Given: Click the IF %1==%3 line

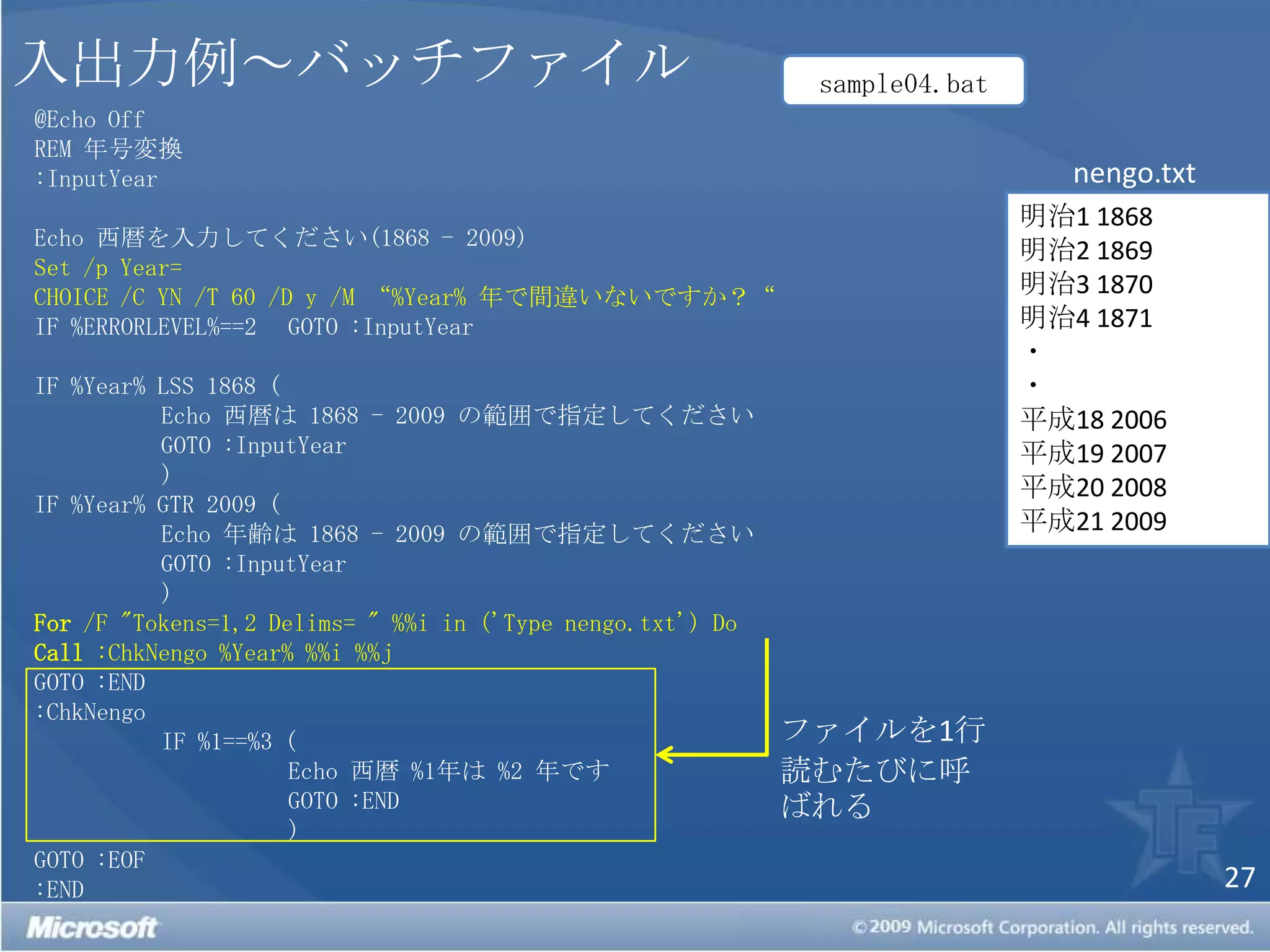Looking at the screenshot, I should click(x=229, y=741).
